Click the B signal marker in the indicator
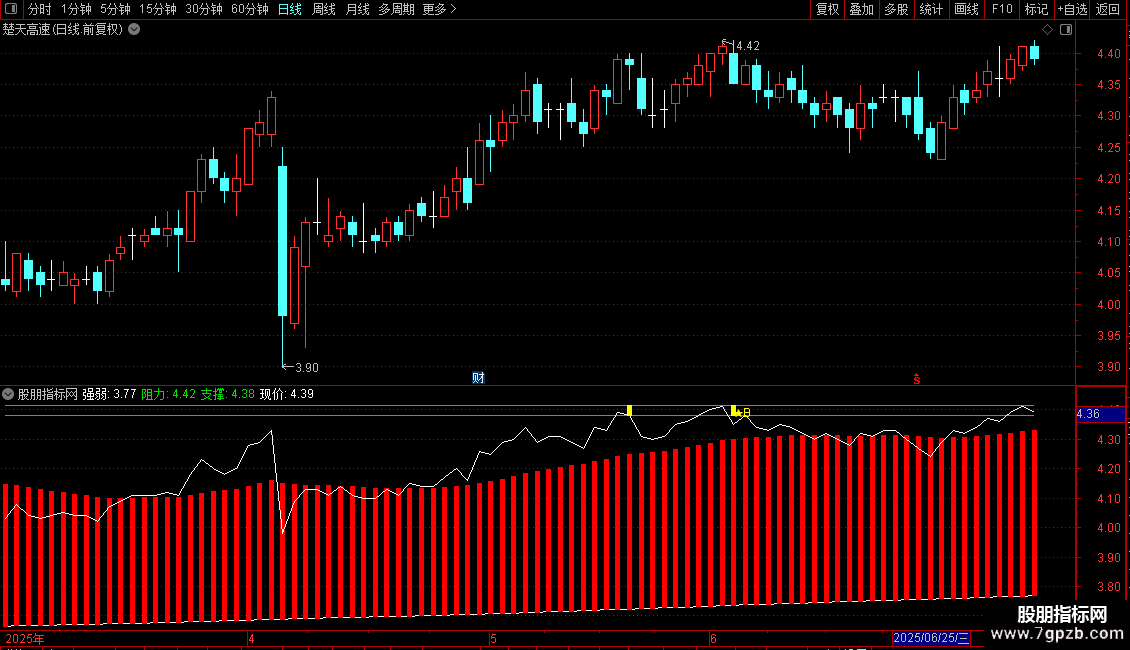 tap(747, 412)
